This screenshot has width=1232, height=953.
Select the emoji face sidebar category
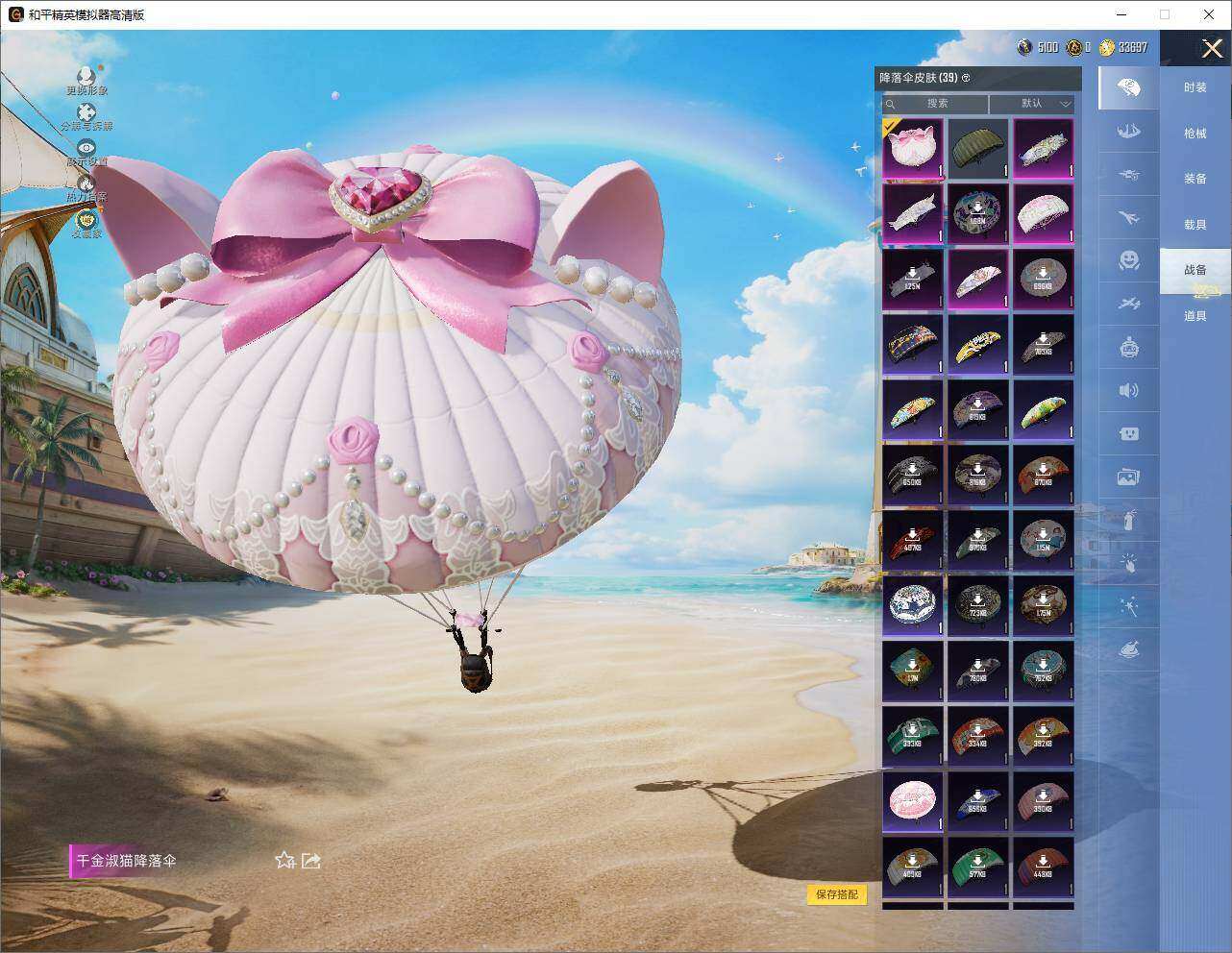tap(1129, 259)
